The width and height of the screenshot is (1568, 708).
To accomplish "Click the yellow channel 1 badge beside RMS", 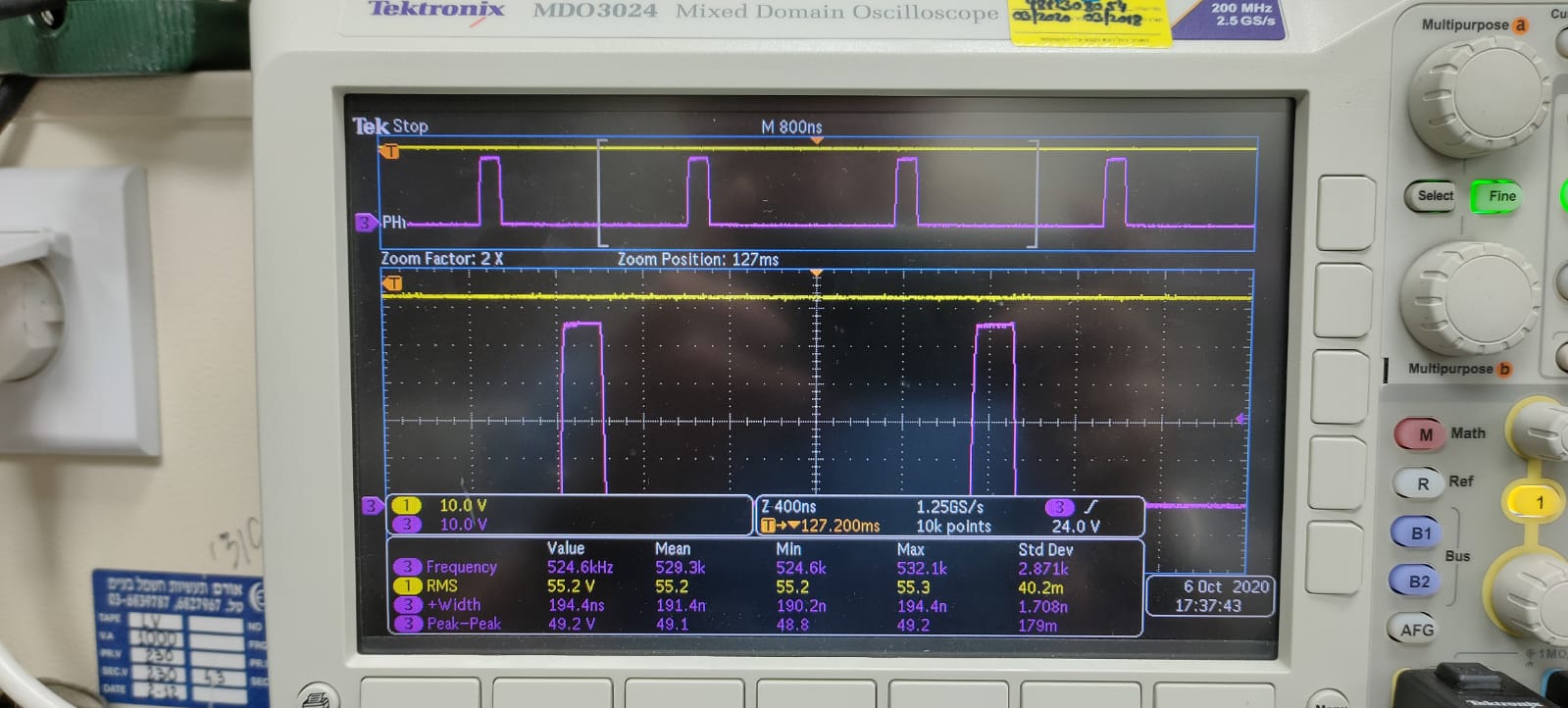I will 407,585.
